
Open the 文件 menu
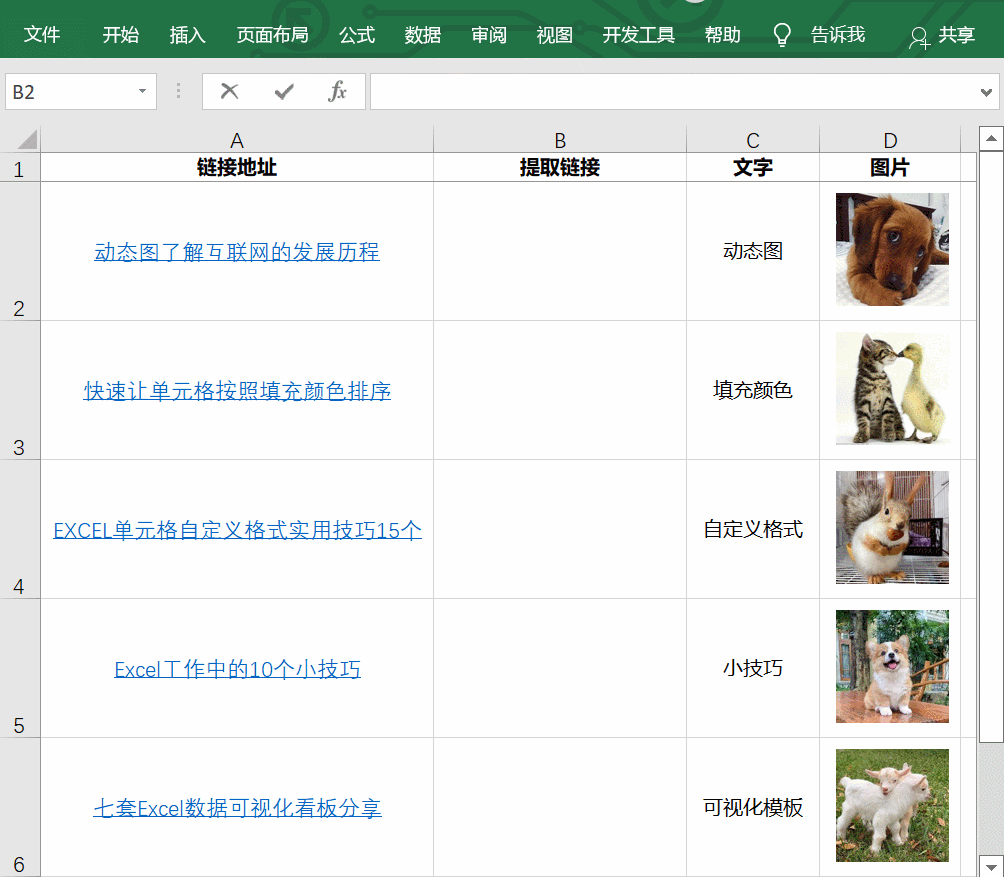click(x=42, y=34)
